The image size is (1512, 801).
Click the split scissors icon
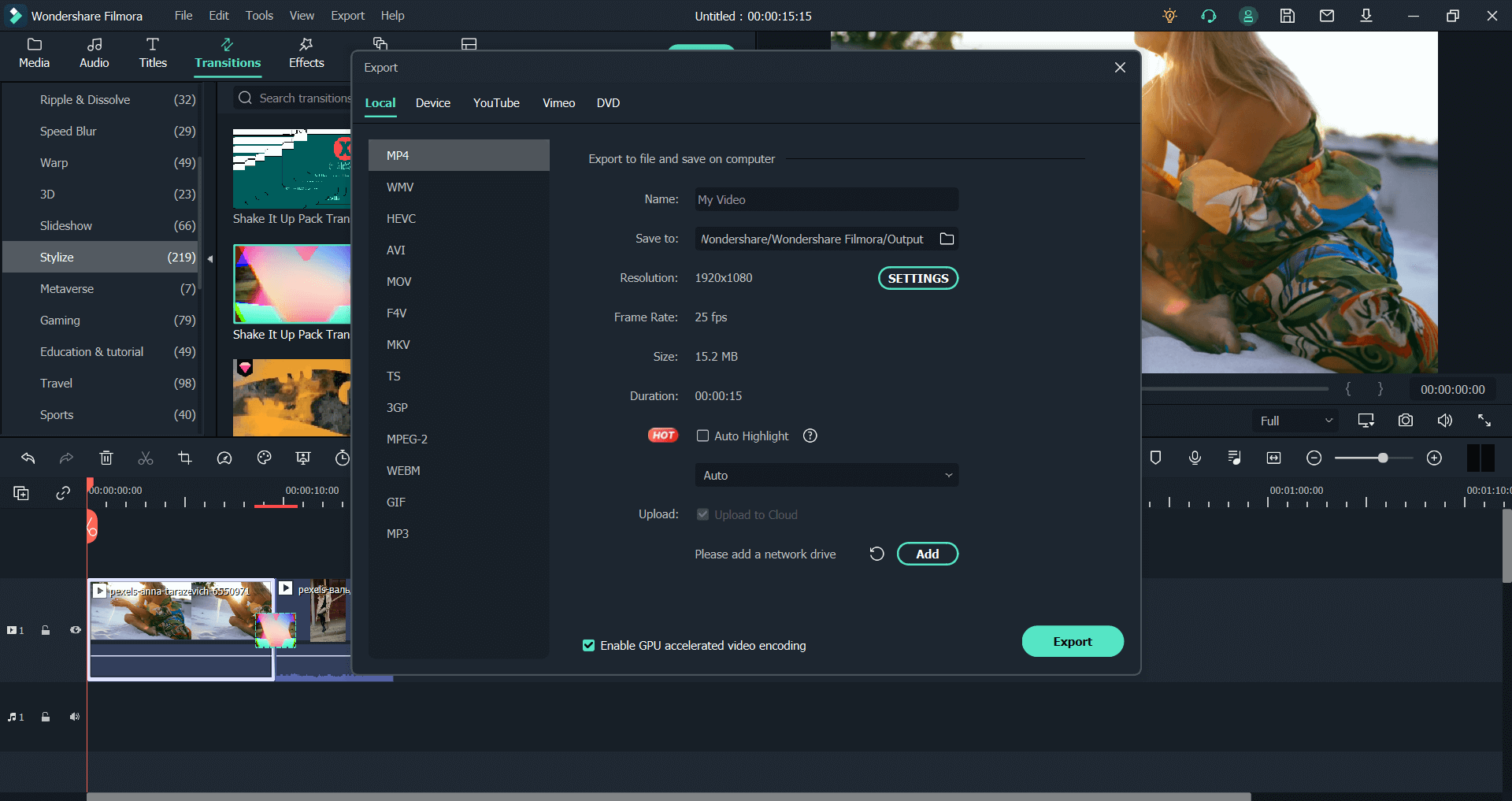pos(146,458)
